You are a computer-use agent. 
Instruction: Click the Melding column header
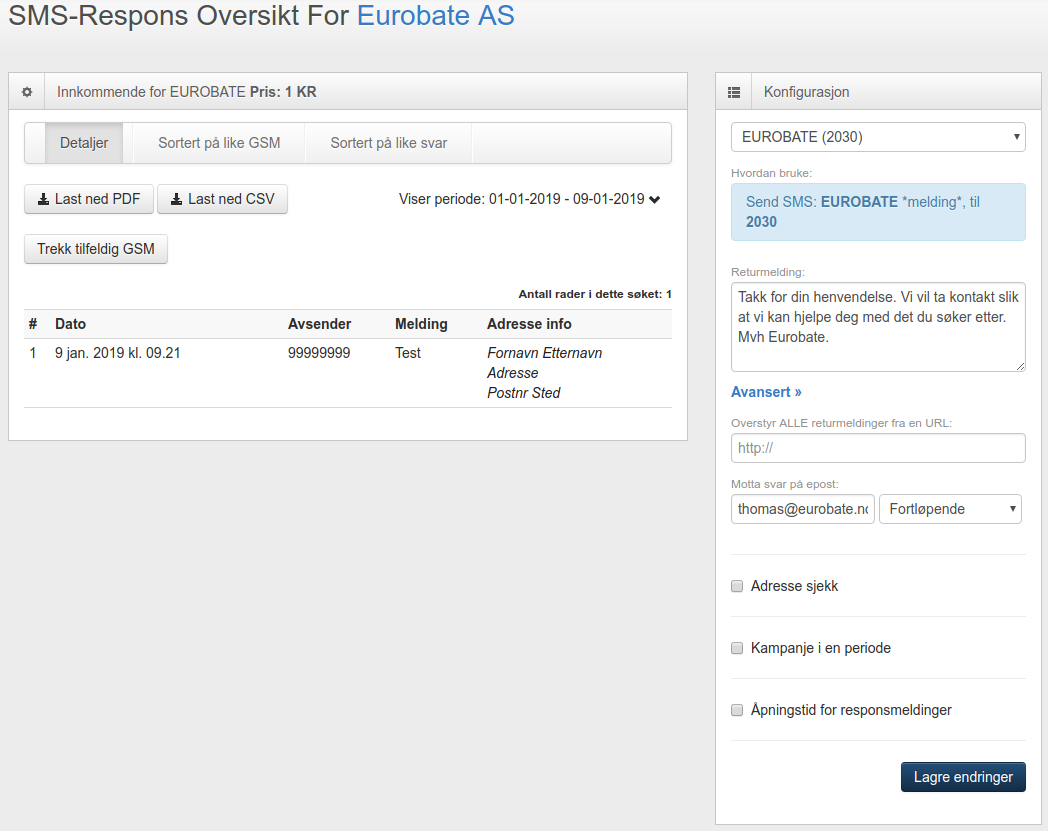421,324
